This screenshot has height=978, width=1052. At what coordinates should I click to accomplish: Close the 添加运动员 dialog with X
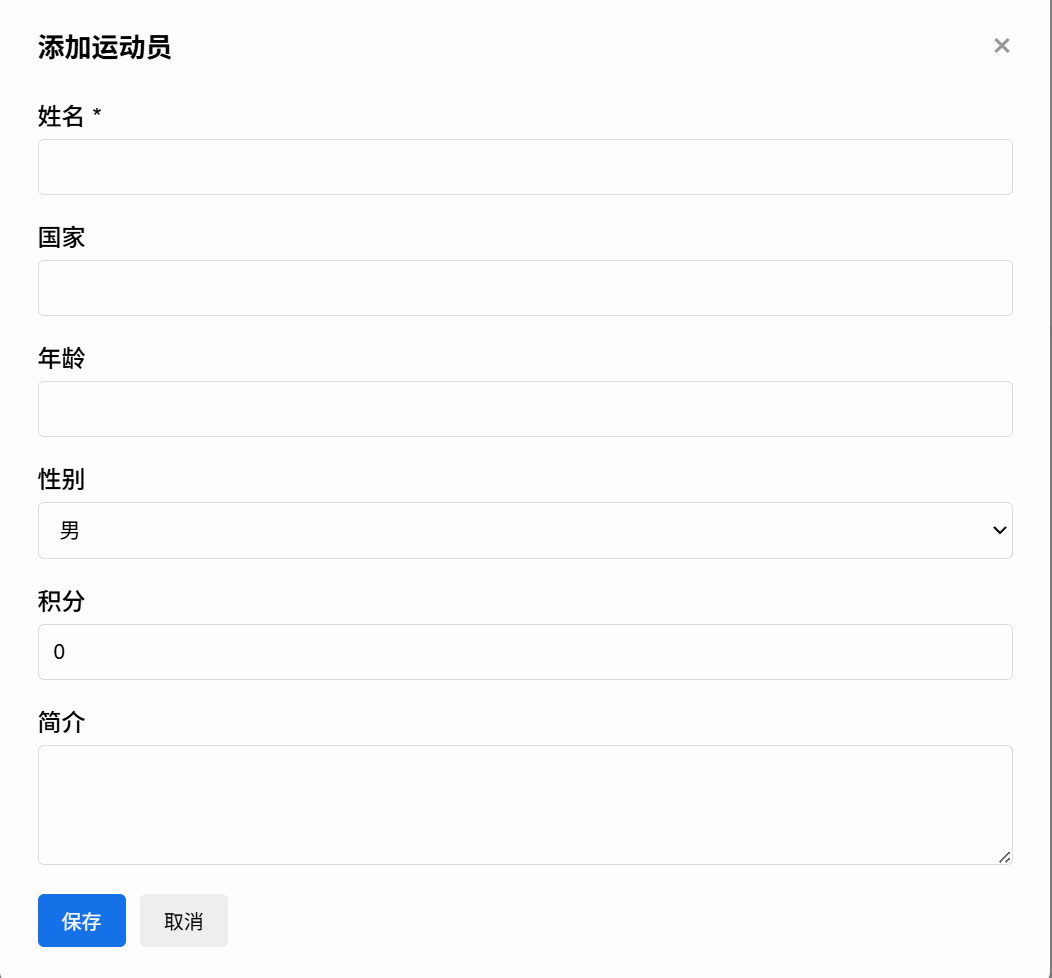point(1001,46)
